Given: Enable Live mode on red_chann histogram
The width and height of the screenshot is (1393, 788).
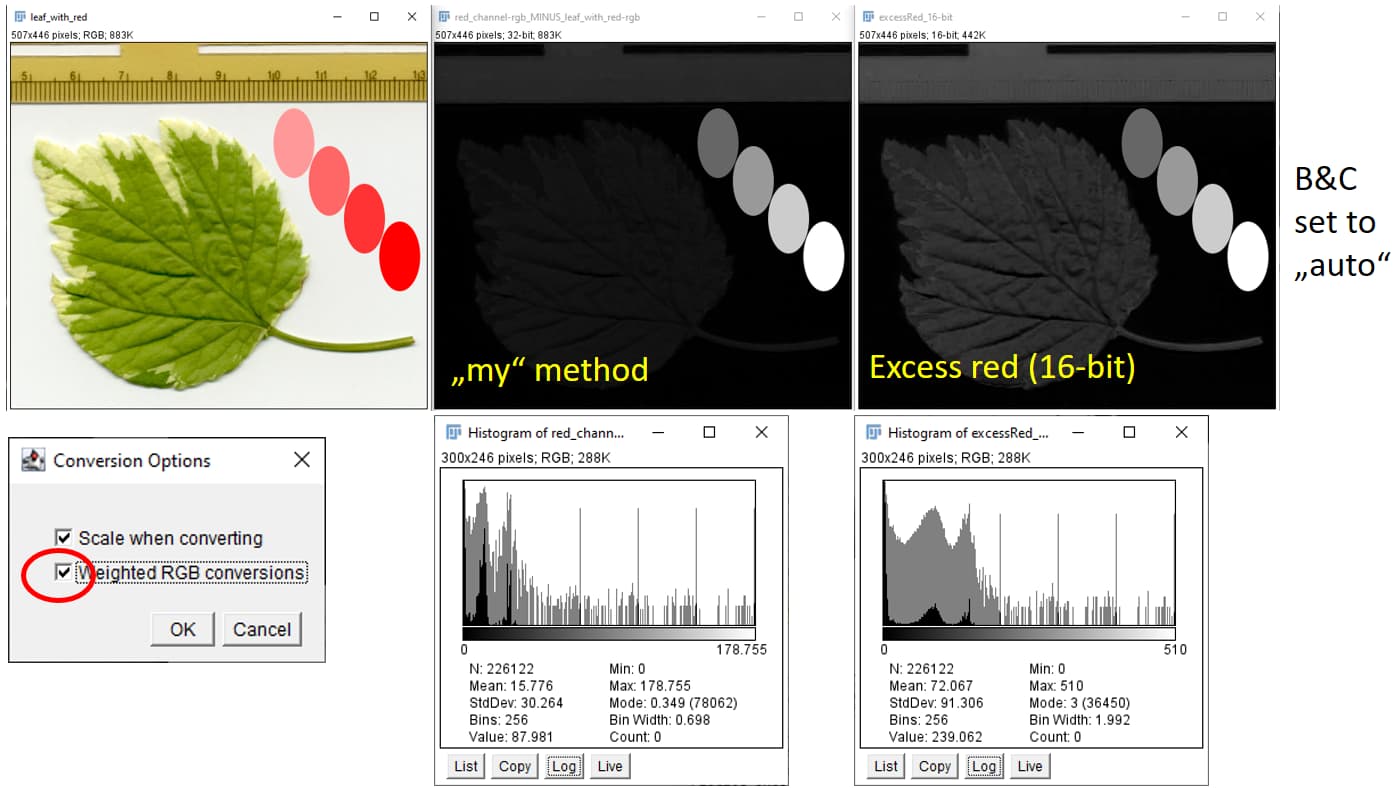Looking at the screenshot, I should pos(611,765).
